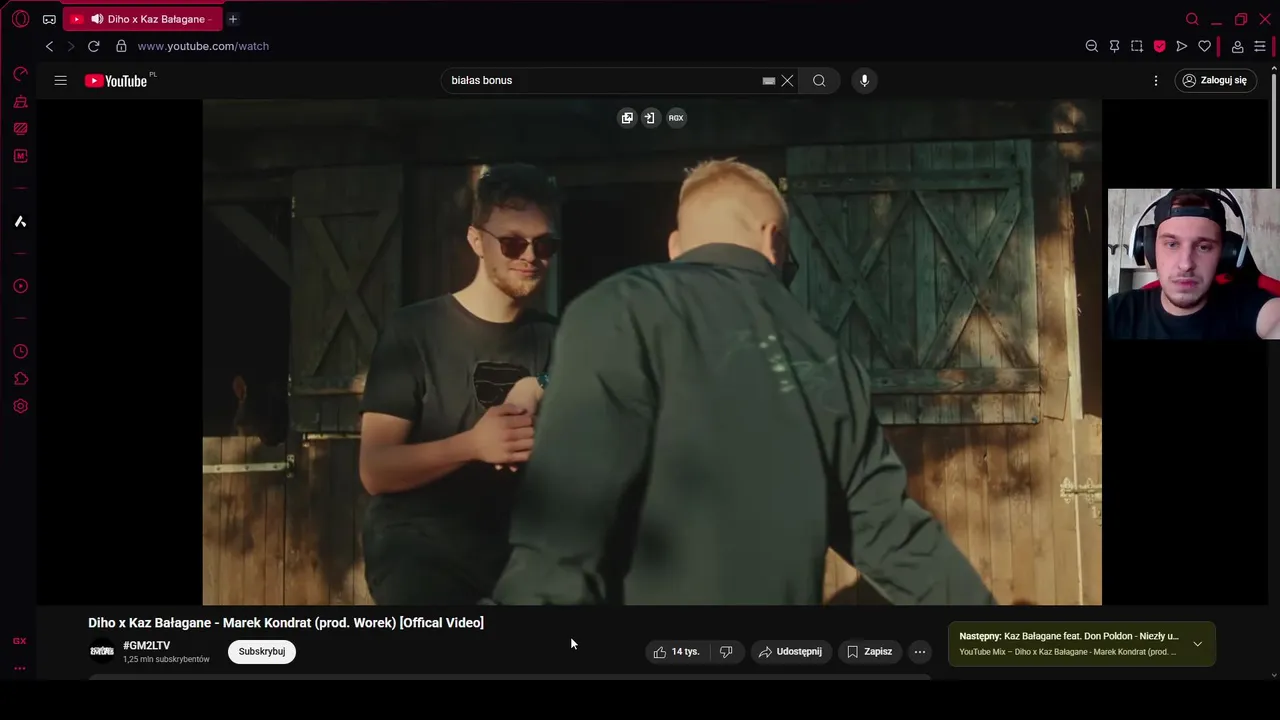Open a new tab with plus button
The width and height of the screenshot is (1280, 720).
(x=233, y=19)
